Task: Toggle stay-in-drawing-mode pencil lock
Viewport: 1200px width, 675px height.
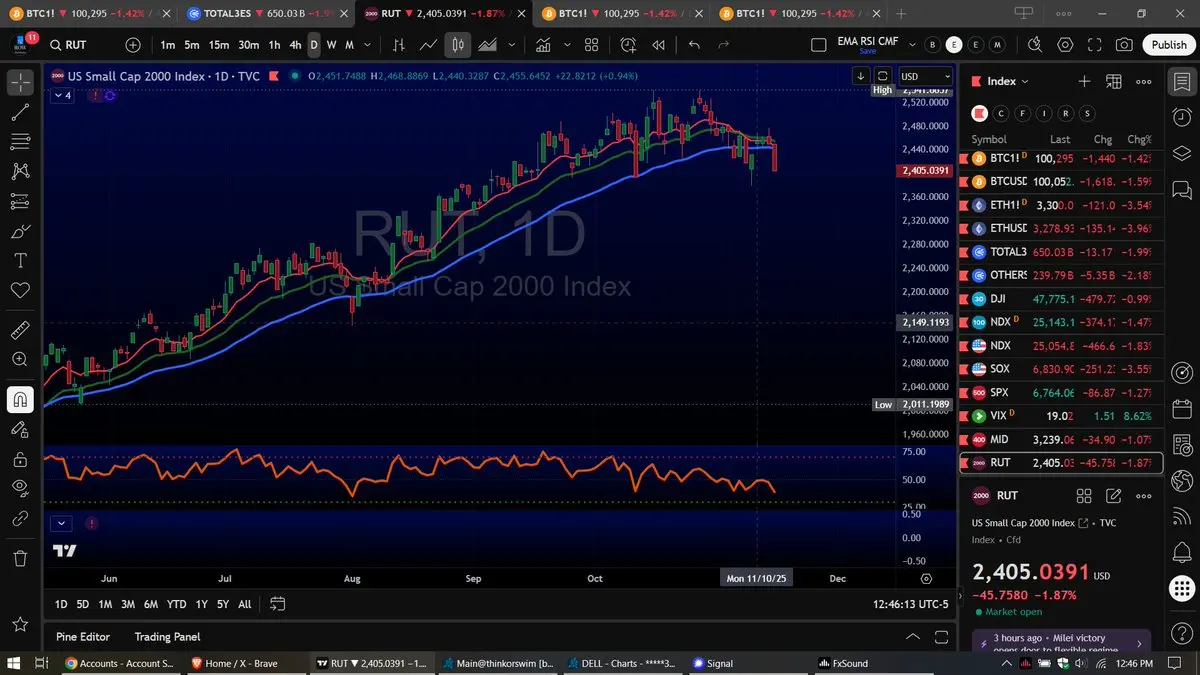Action: 20,429
